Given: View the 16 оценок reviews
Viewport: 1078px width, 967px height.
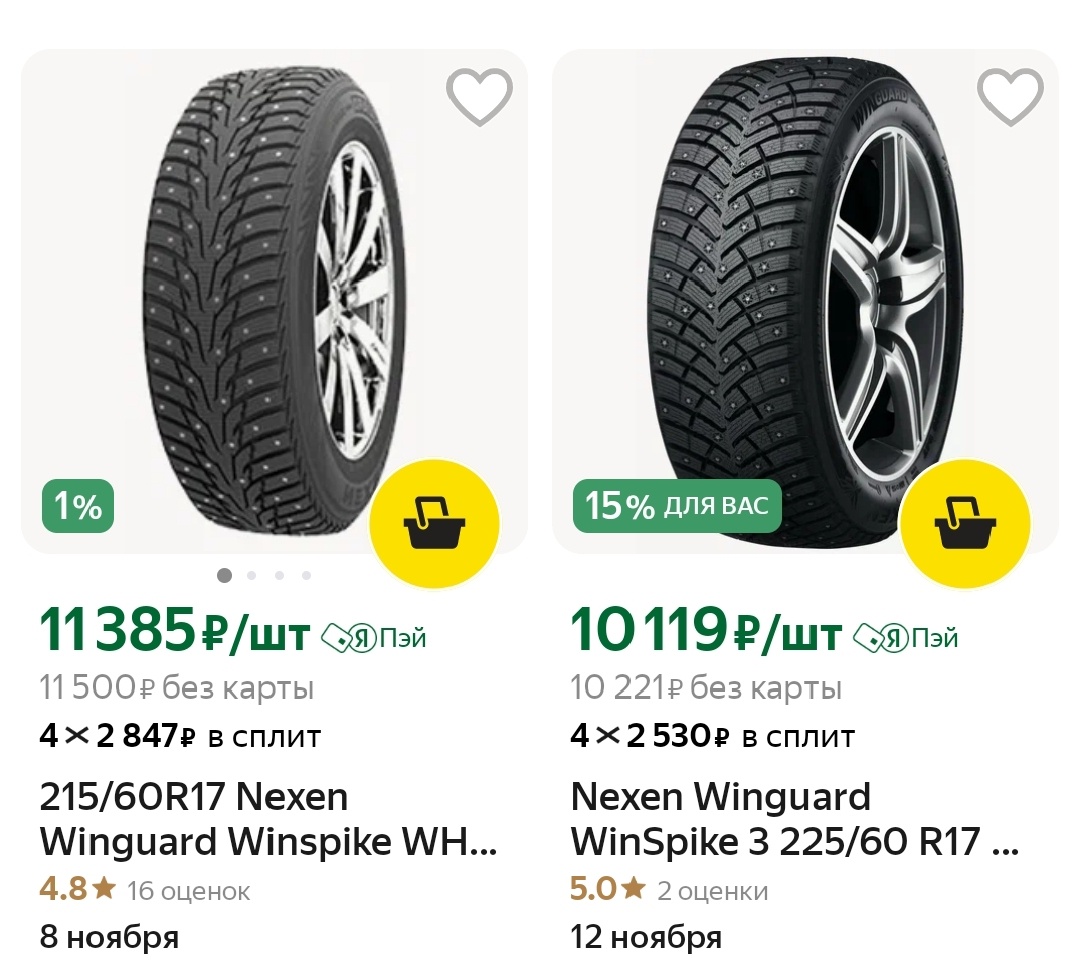Looking at the screenshot, I should [x=188, y=891].
